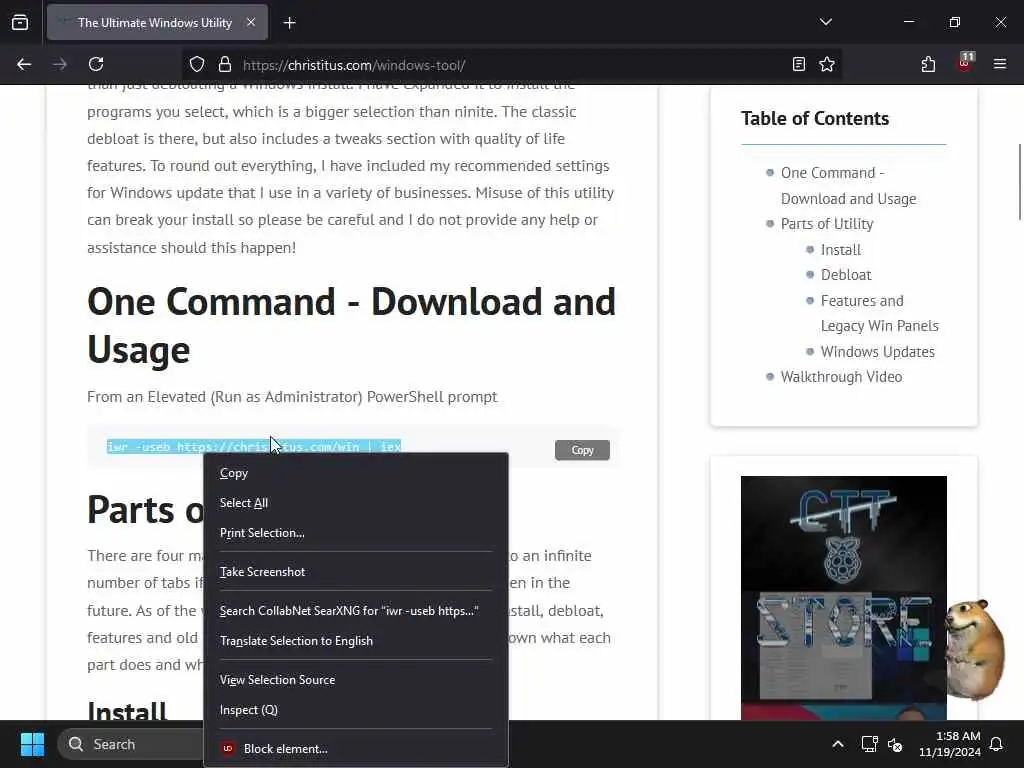Click the Copy button beside command
This screenshot has width=1024, height=768.
(x=582, y=450)
